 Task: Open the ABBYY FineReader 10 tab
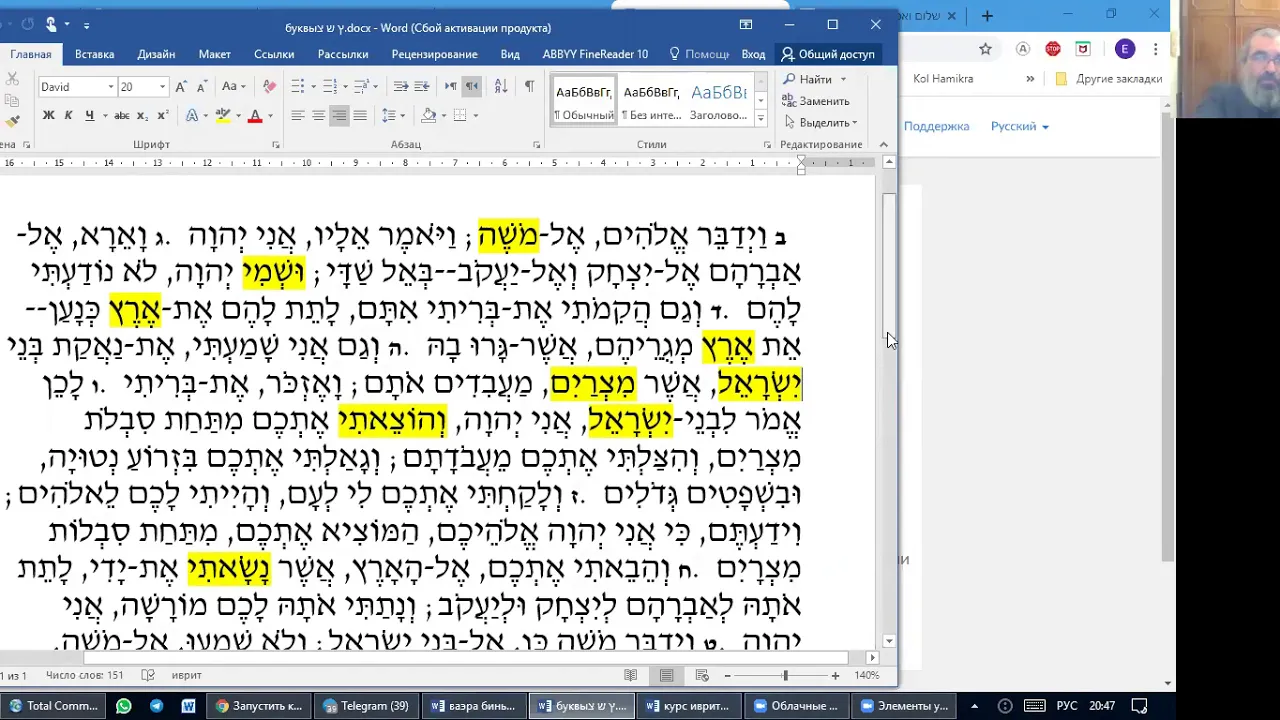tap(595, 54)
